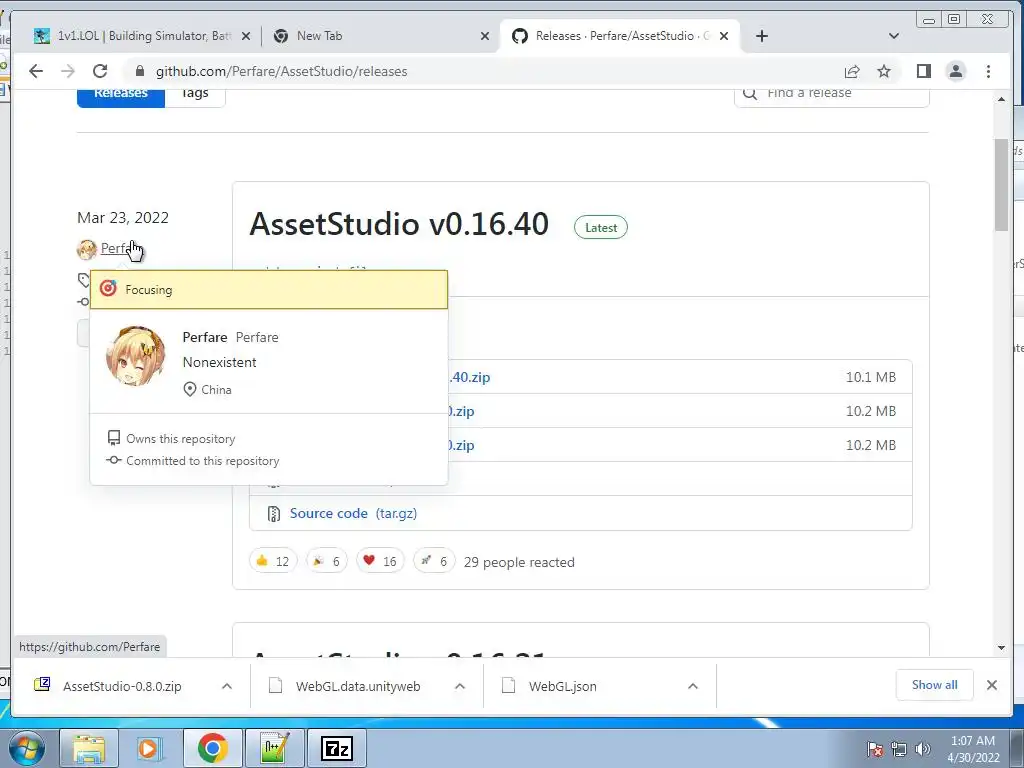
Task: Go back to the previous page
Action: click(x=36, y=71)
